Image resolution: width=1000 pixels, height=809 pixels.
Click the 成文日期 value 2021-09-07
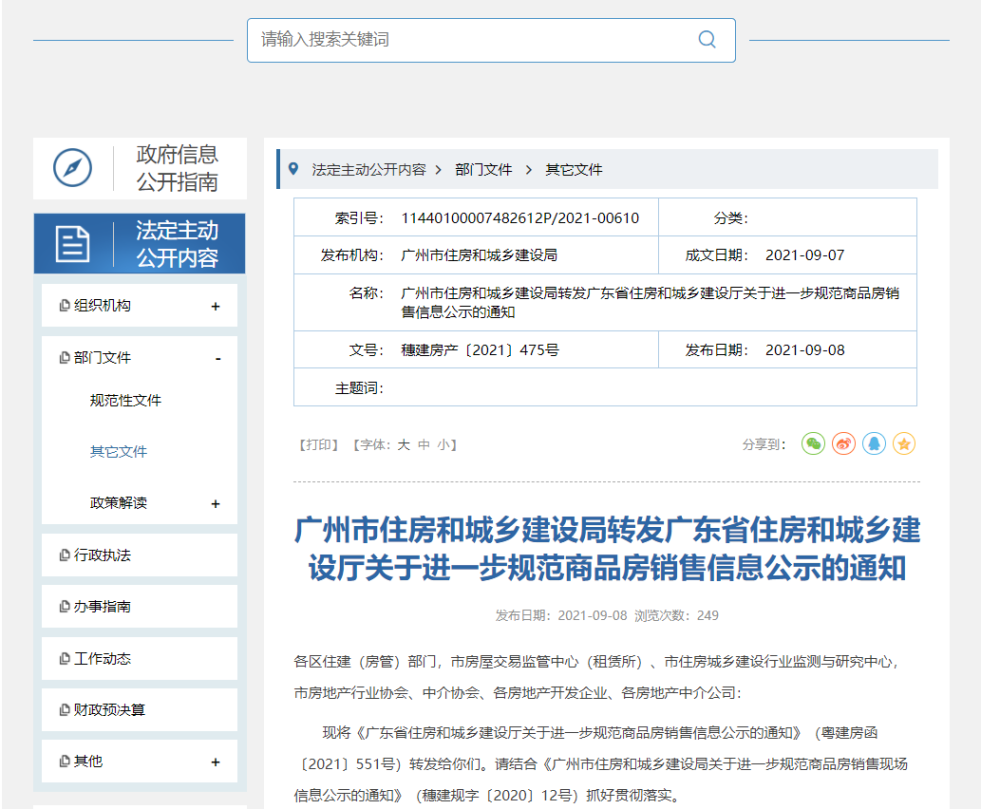[x=805, y=255]
